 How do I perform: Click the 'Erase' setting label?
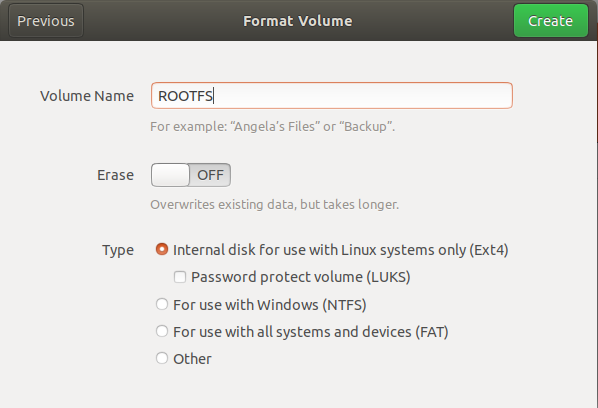click(115, 175)
